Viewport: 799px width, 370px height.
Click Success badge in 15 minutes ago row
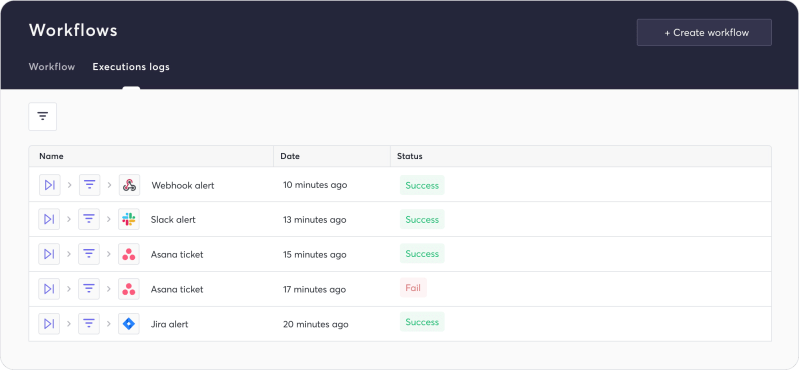(422, 254)
